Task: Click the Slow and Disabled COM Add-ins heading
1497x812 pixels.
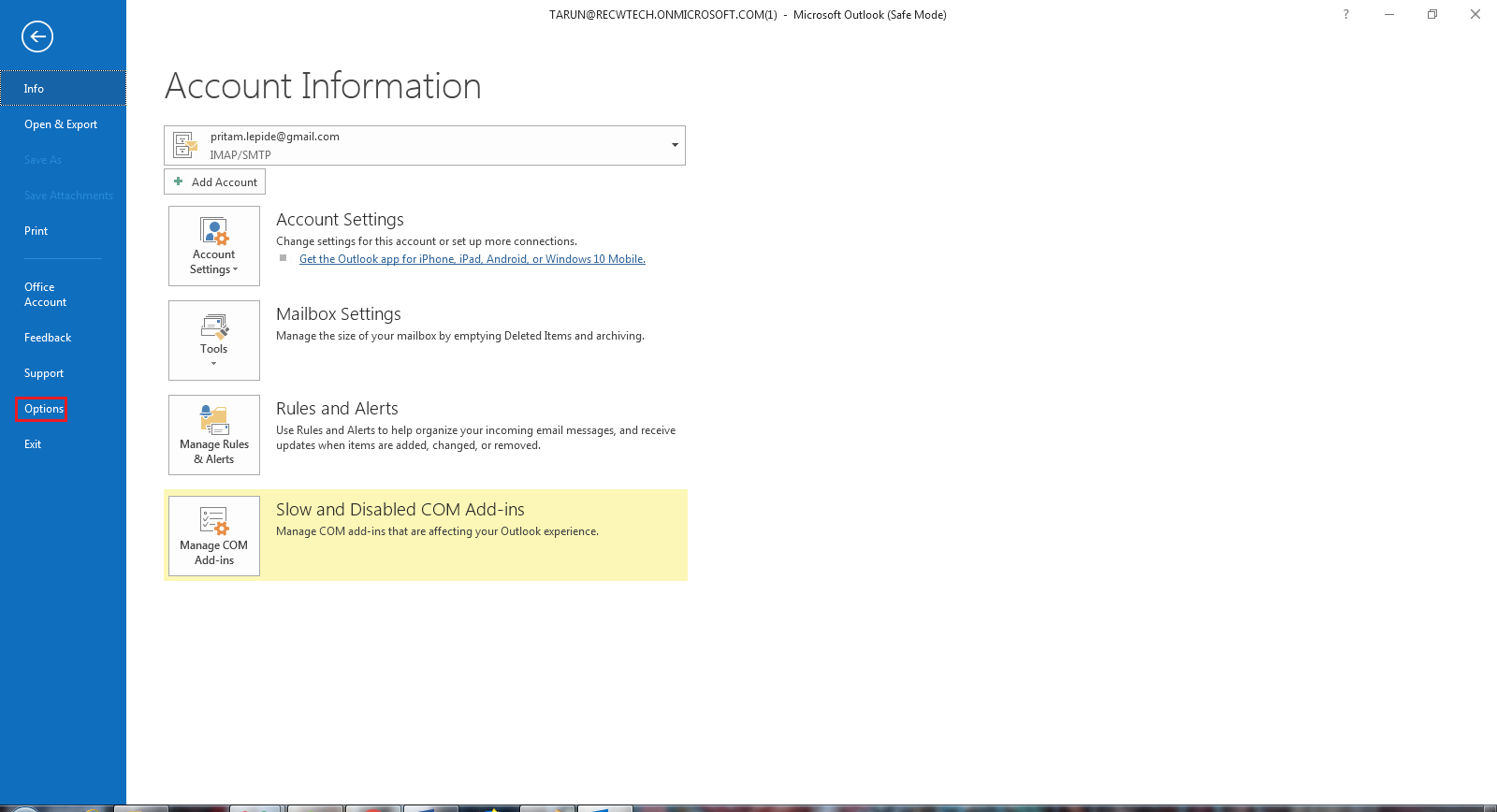Action: coord(400,510)
